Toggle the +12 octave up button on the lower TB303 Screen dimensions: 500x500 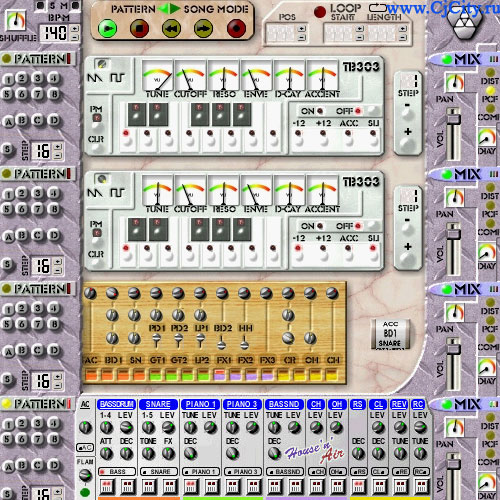323,255
